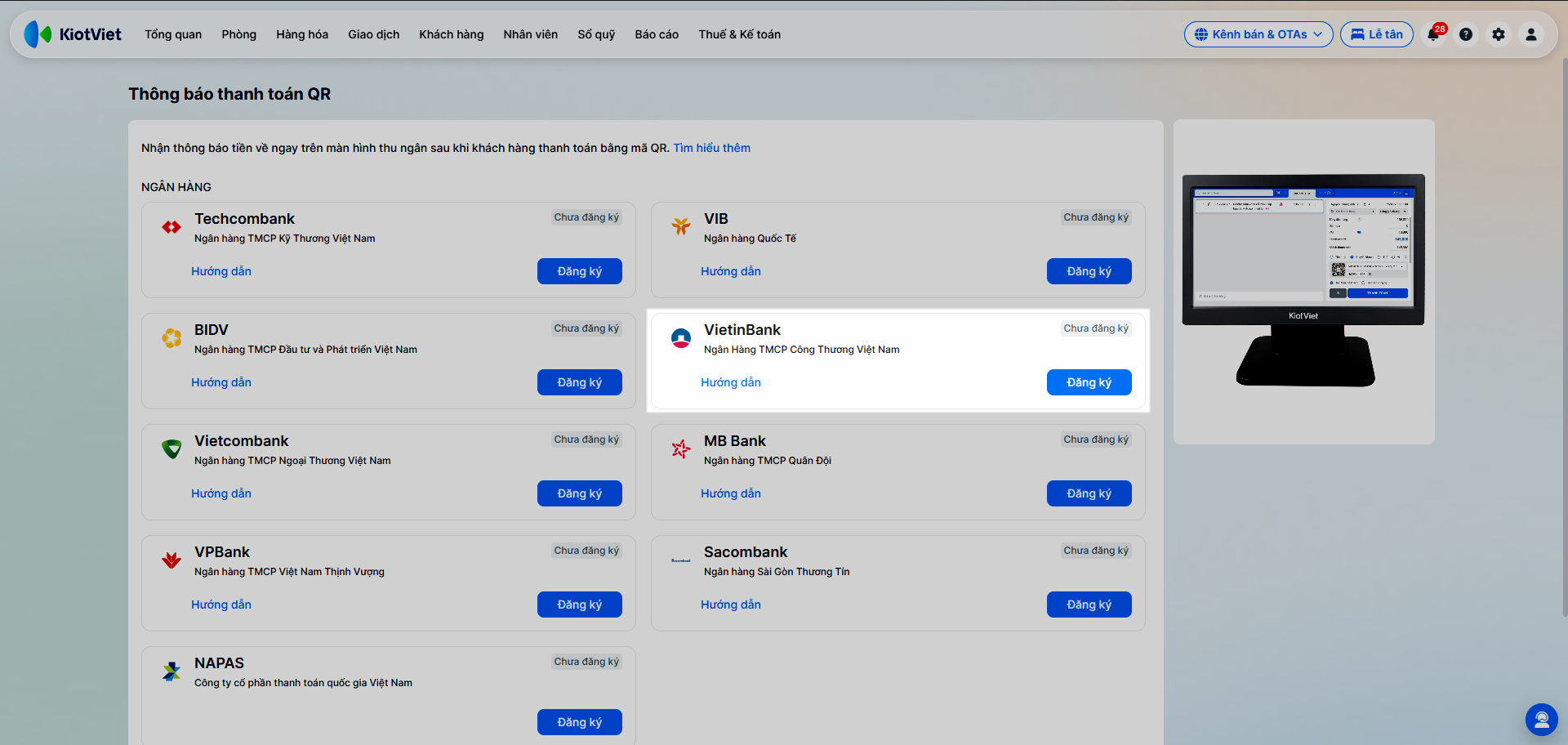Open the Báo cáo menu
1568x745 pixels.
[x=657, y=34]
